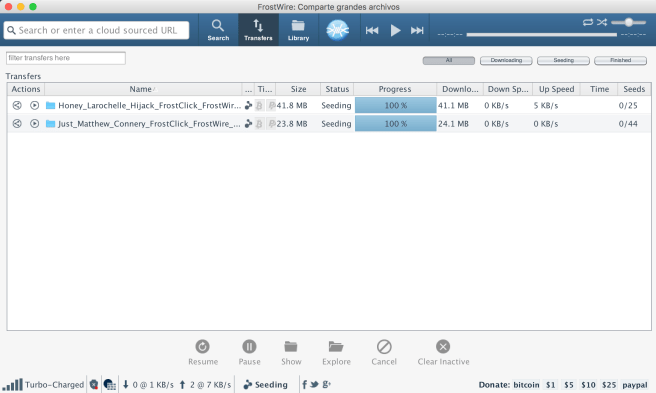Play the Just_Matthew_Connery transfer
The height and width of the screenshot is (393, 656).
point(34,123)
